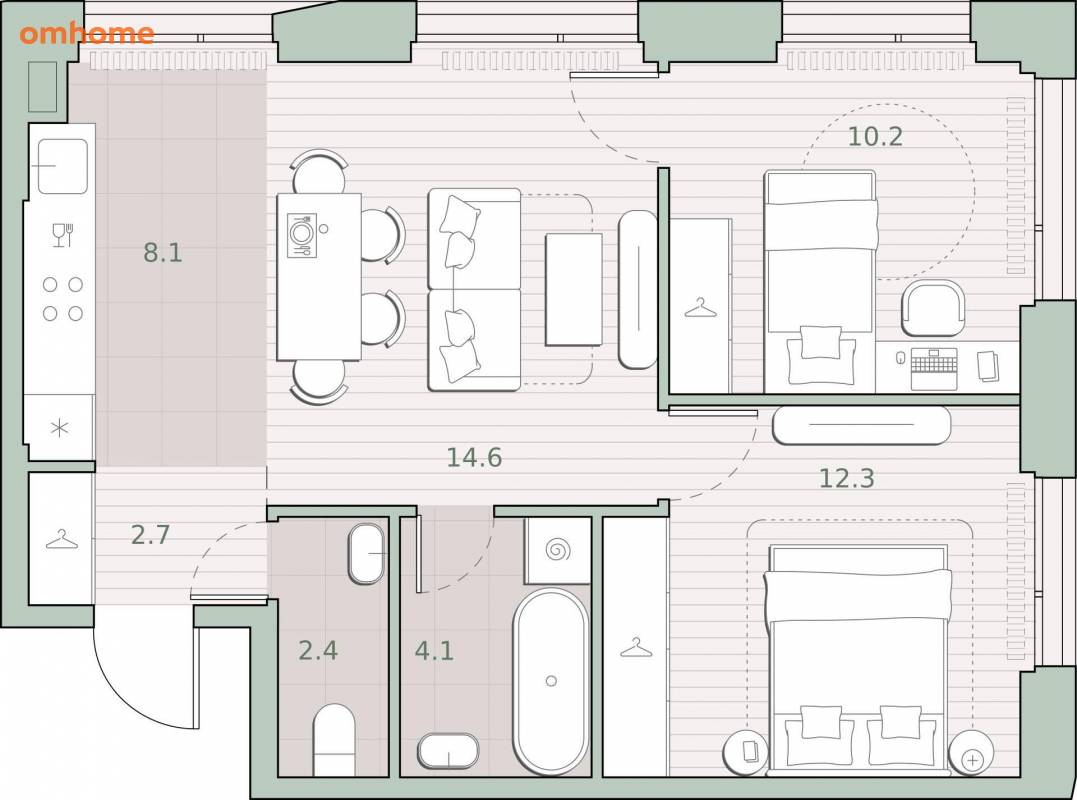Image resolution: width=1077 pixels, height=800 pixels.
Task: Click the kitchen sink icon
Action: tap(63, 166)
